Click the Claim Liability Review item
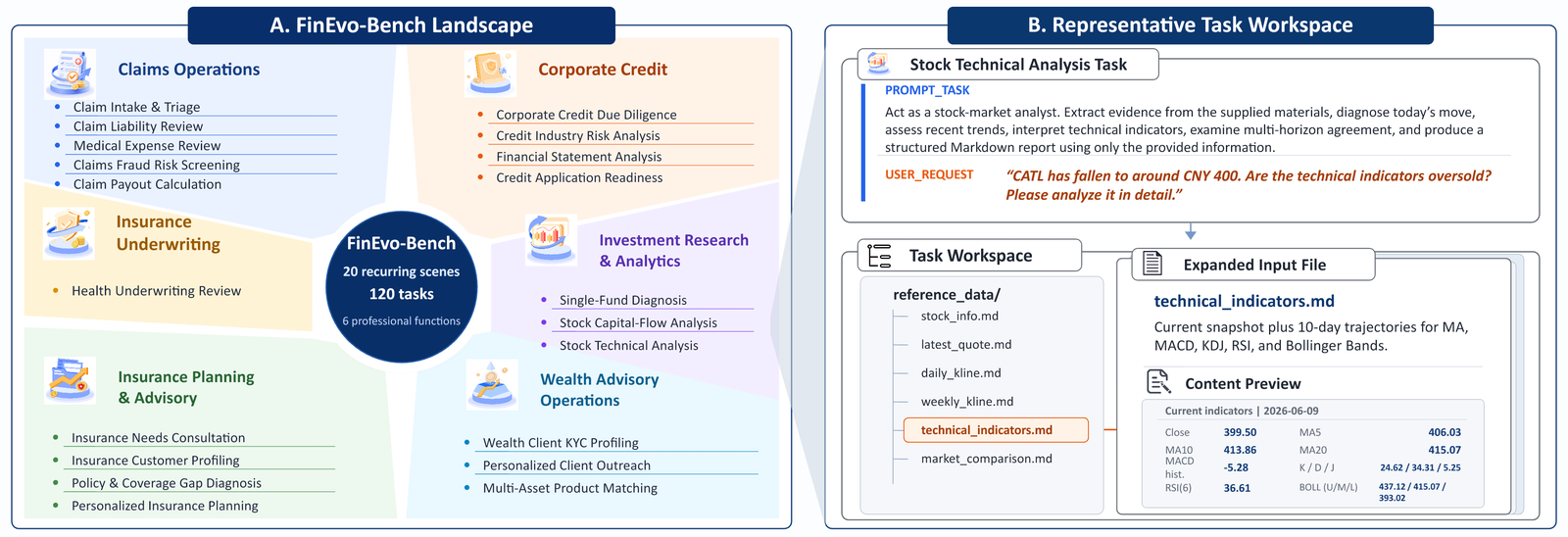 pos(138,126)
